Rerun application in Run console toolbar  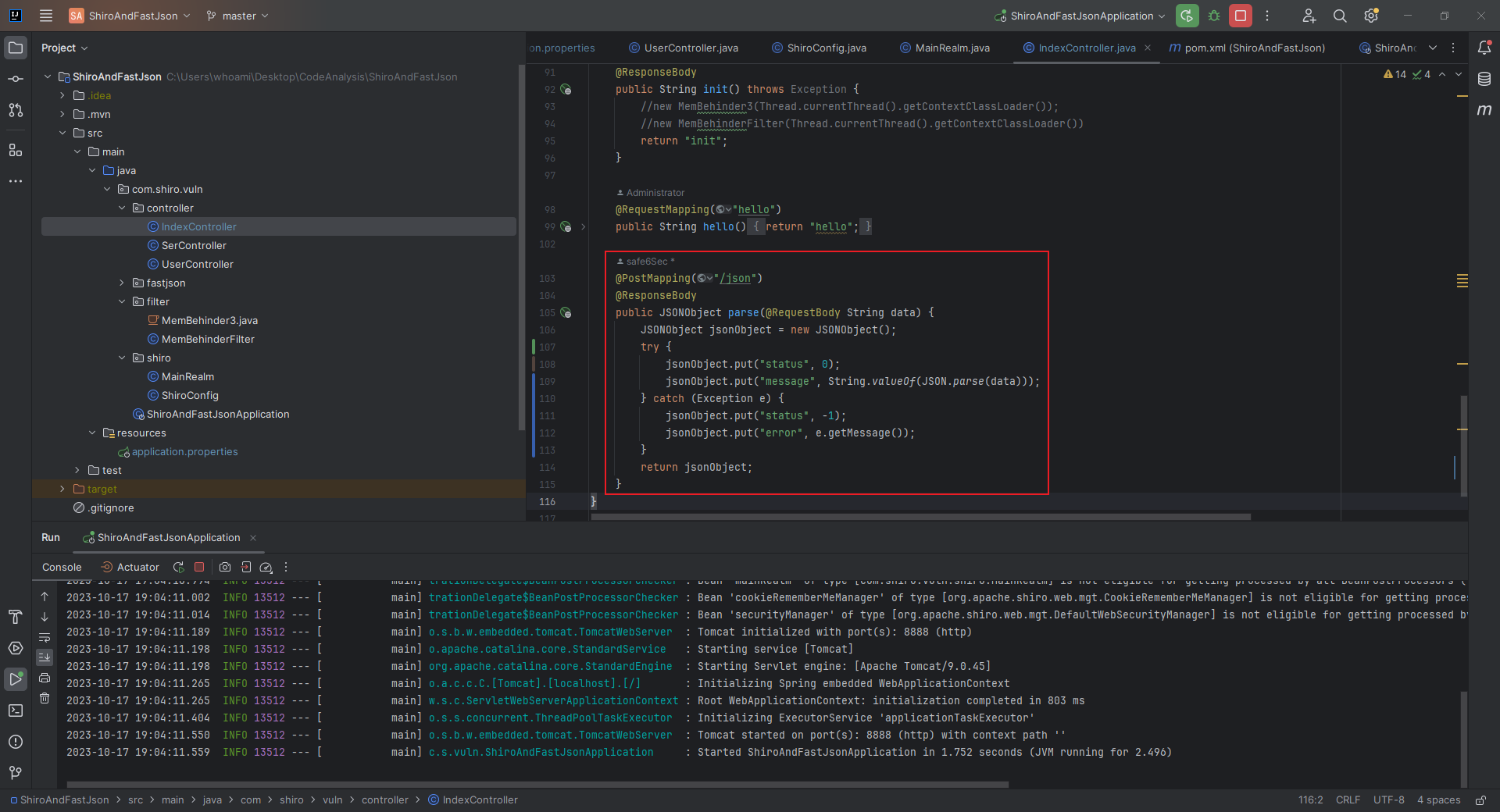coord(179,567)
